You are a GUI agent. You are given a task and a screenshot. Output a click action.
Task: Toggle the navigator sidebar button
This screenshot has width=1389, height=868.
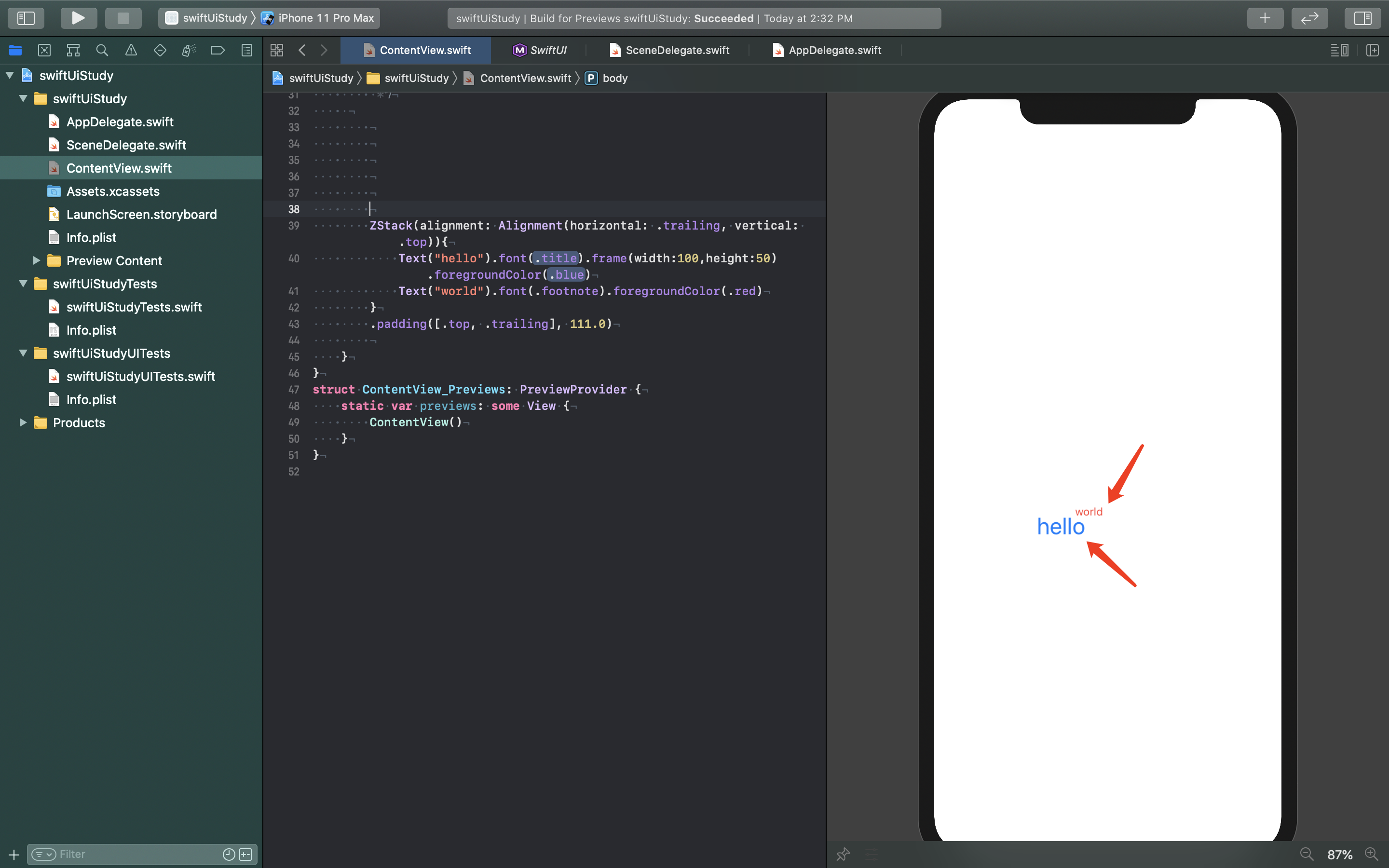tap(26, 18)
